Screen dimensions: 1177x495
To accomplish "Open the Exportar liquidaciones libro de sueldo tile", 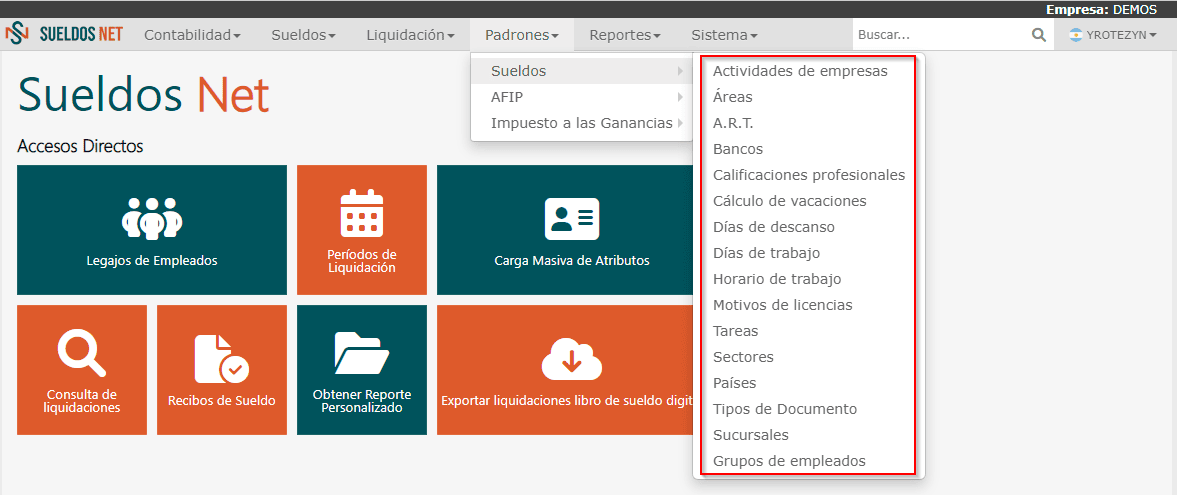I will [x=564, y=370].
